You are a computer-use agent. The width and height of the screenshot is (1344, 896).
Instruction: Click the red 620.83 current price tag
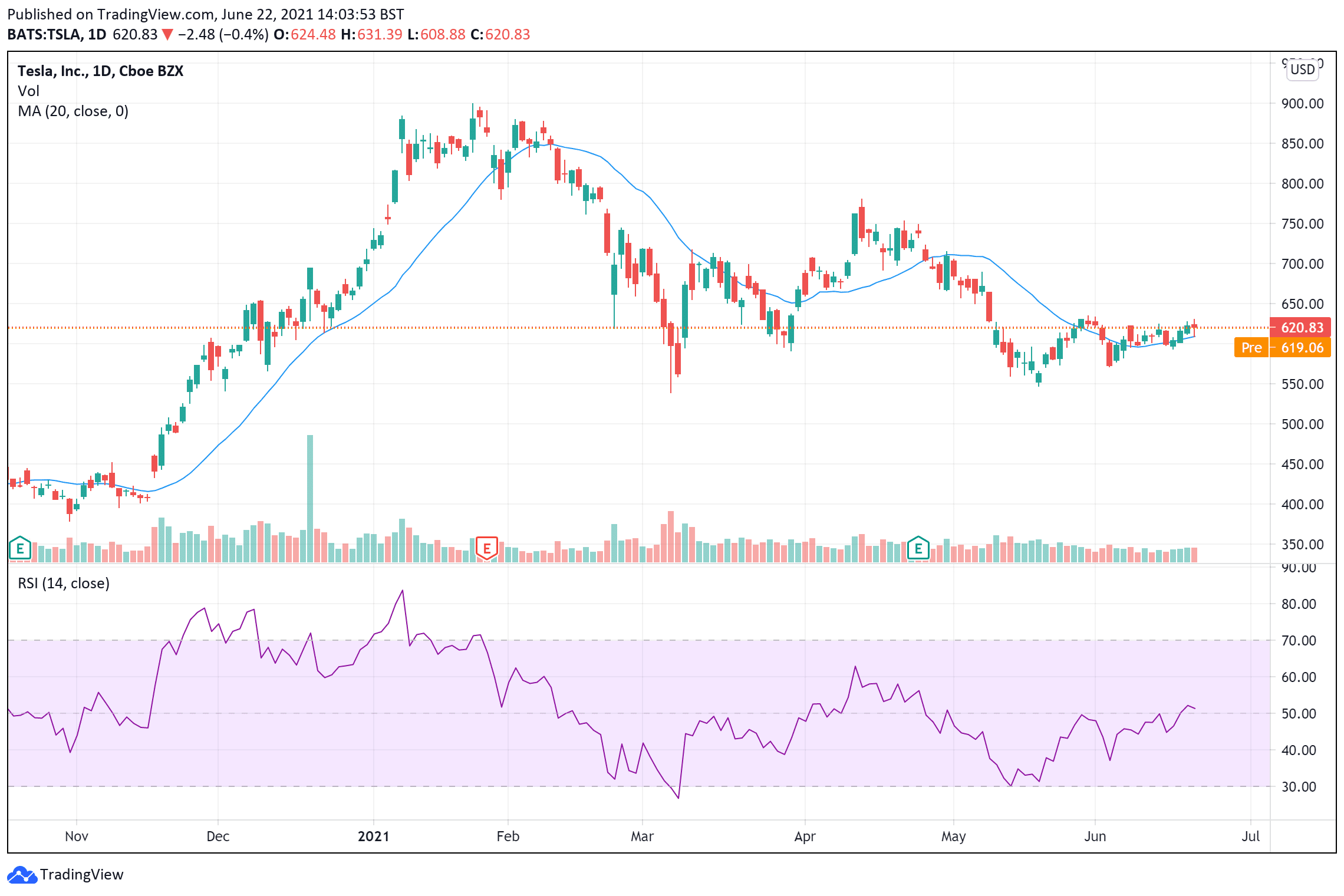tap(1302, 327)
